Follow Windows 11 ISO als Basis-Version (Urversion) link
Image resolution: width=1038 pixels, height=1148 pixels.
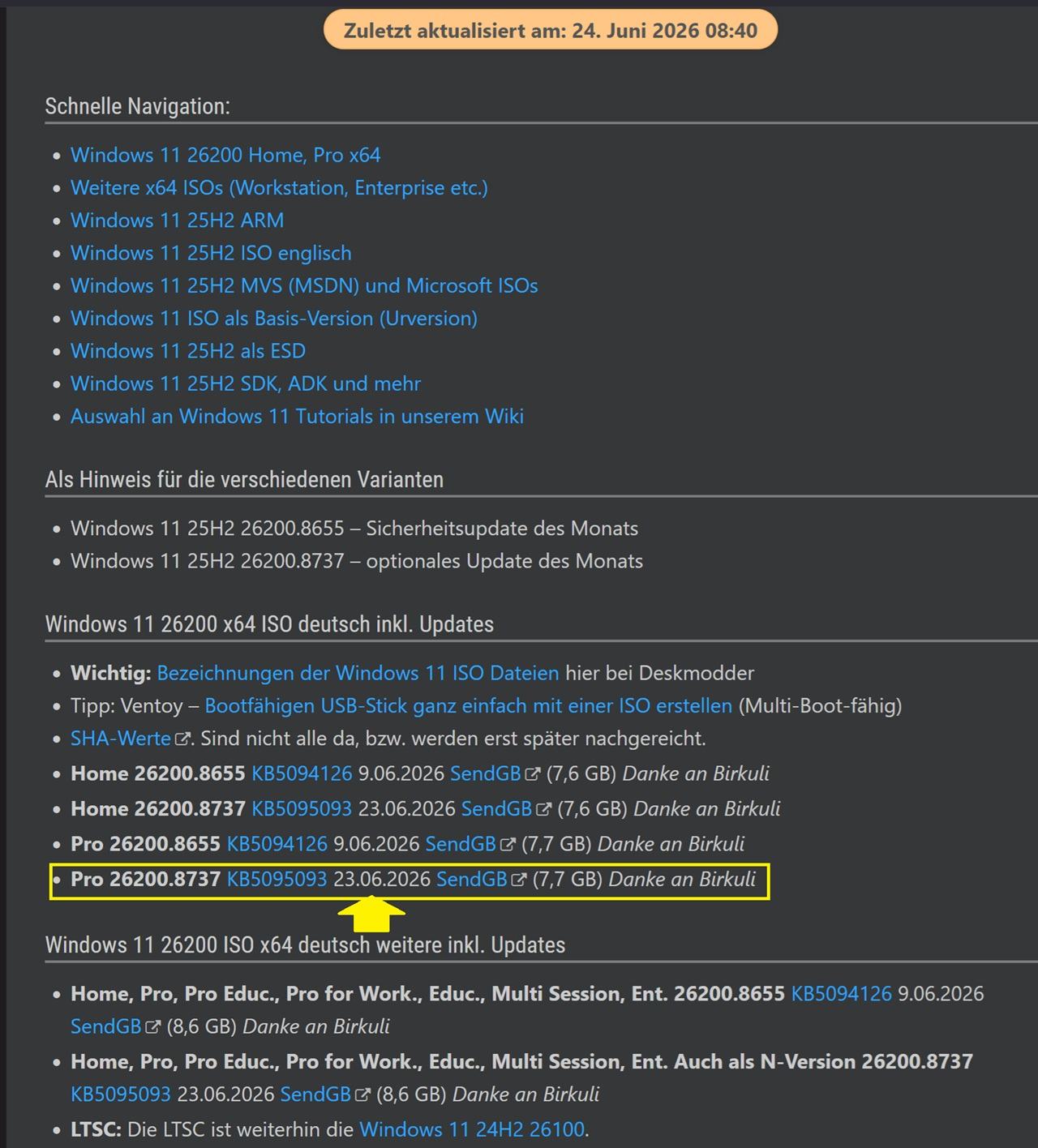click(274, 318)
